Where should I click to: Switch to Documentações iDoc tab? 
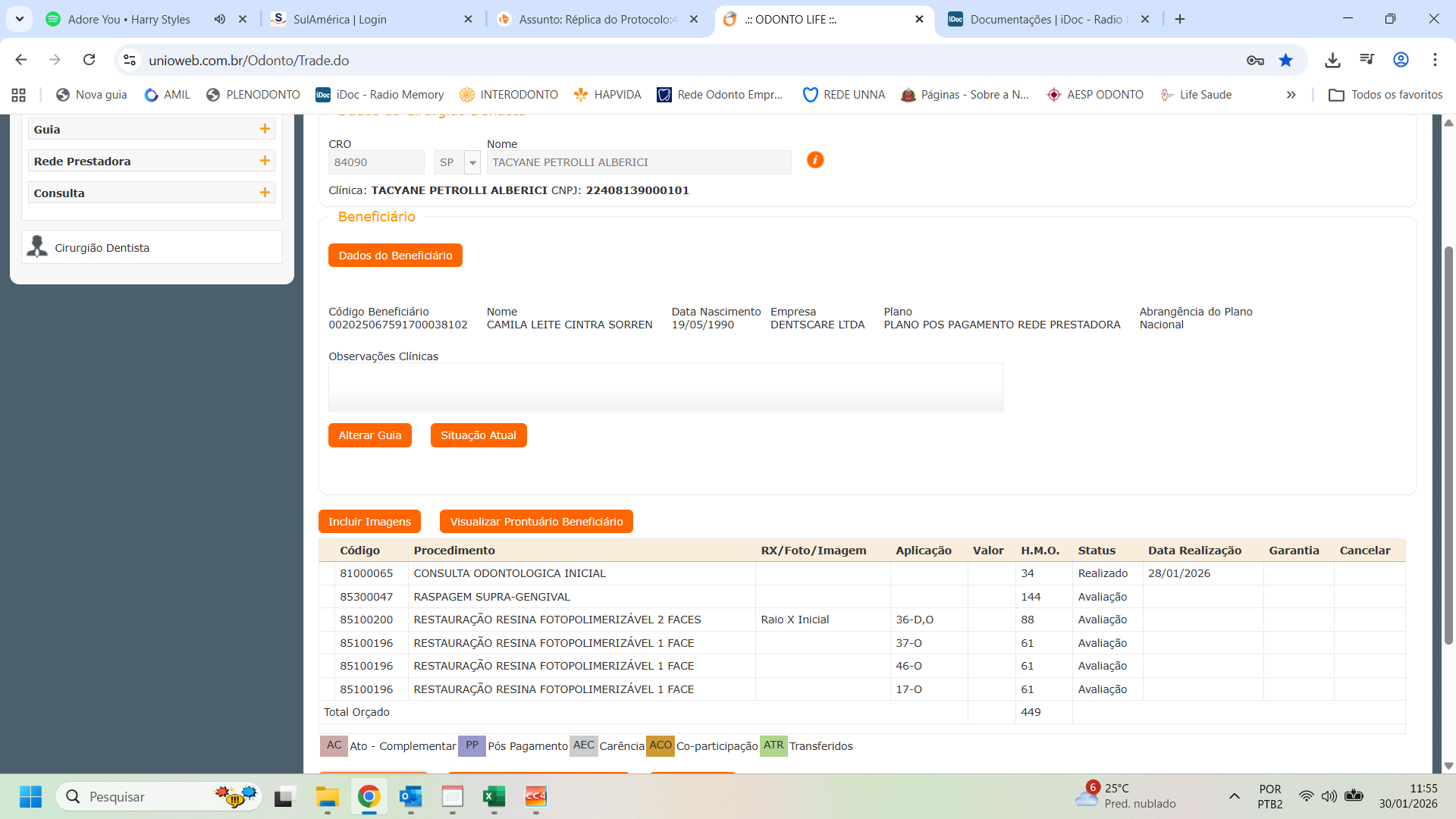(1045, 19)
